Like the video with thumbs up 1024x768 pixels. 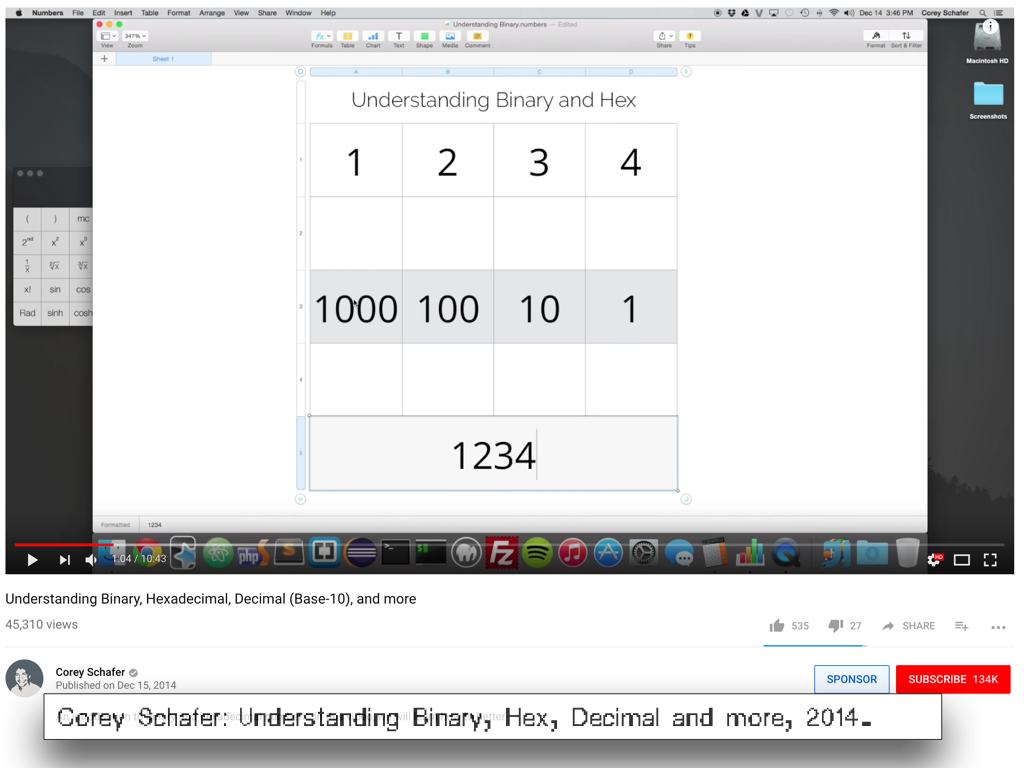[777, 626]
